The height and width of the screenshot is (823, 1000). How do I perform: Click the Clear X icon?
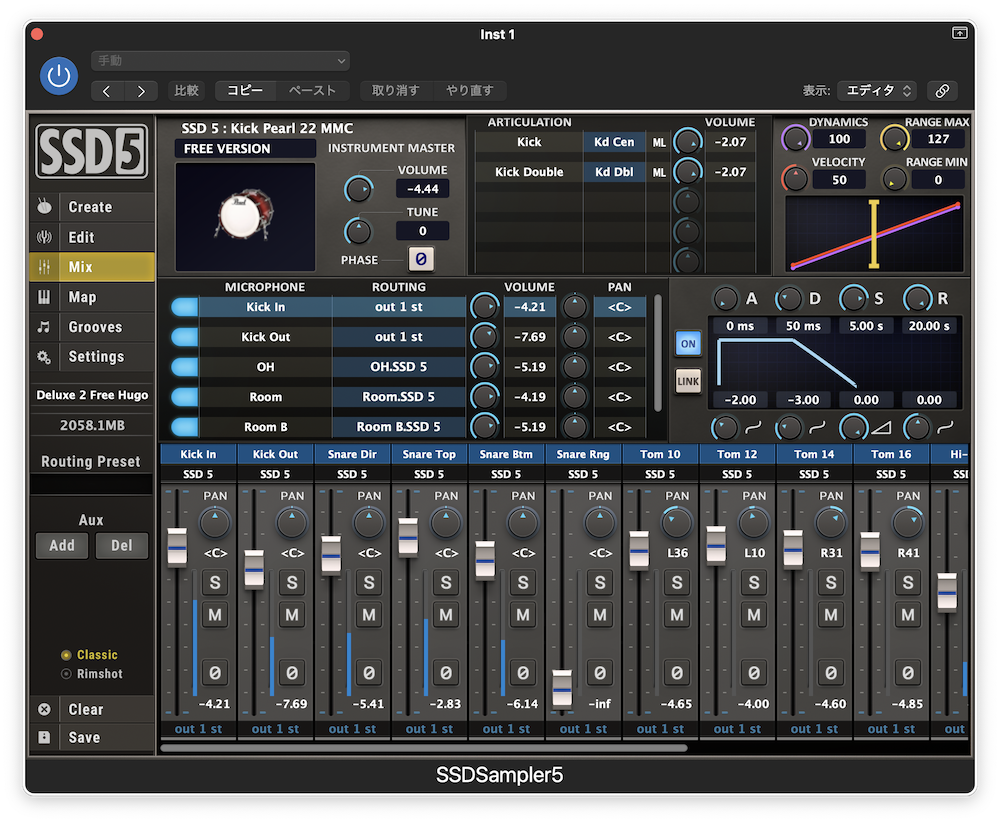pos(44,709)
